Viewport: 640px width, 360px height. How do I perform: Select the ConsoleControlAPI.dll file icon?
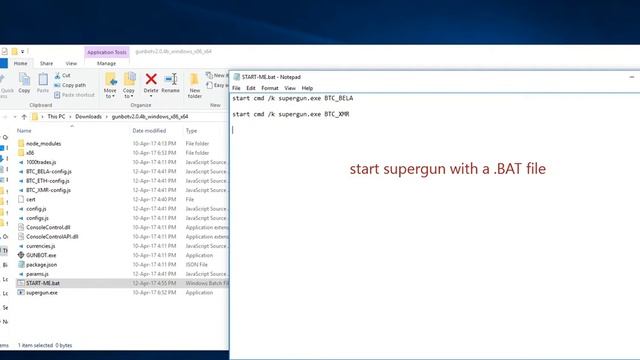(21, 236)
